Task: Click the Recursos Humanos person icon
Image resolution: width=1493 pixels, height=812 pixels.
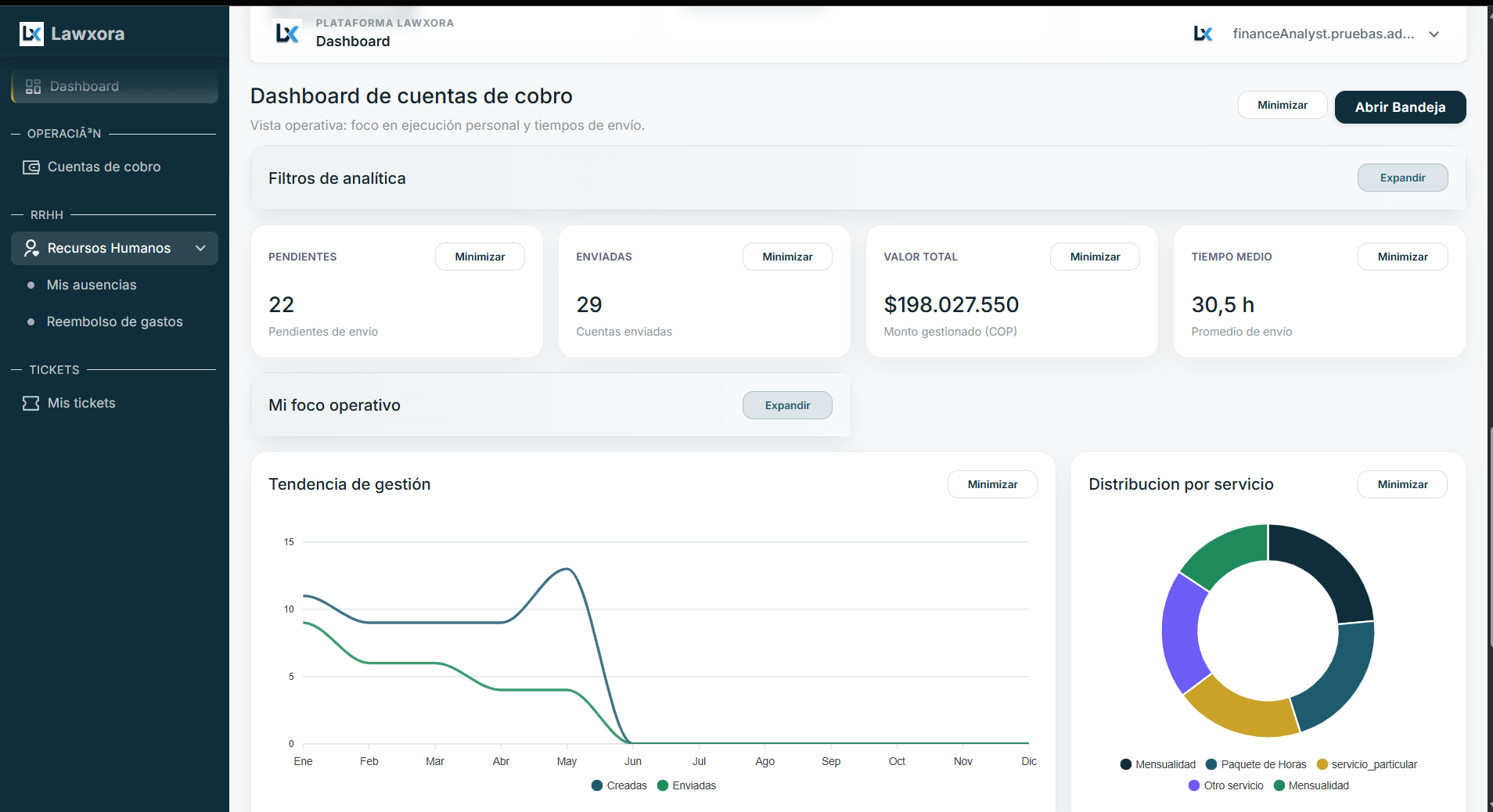Action: point(31,248)
